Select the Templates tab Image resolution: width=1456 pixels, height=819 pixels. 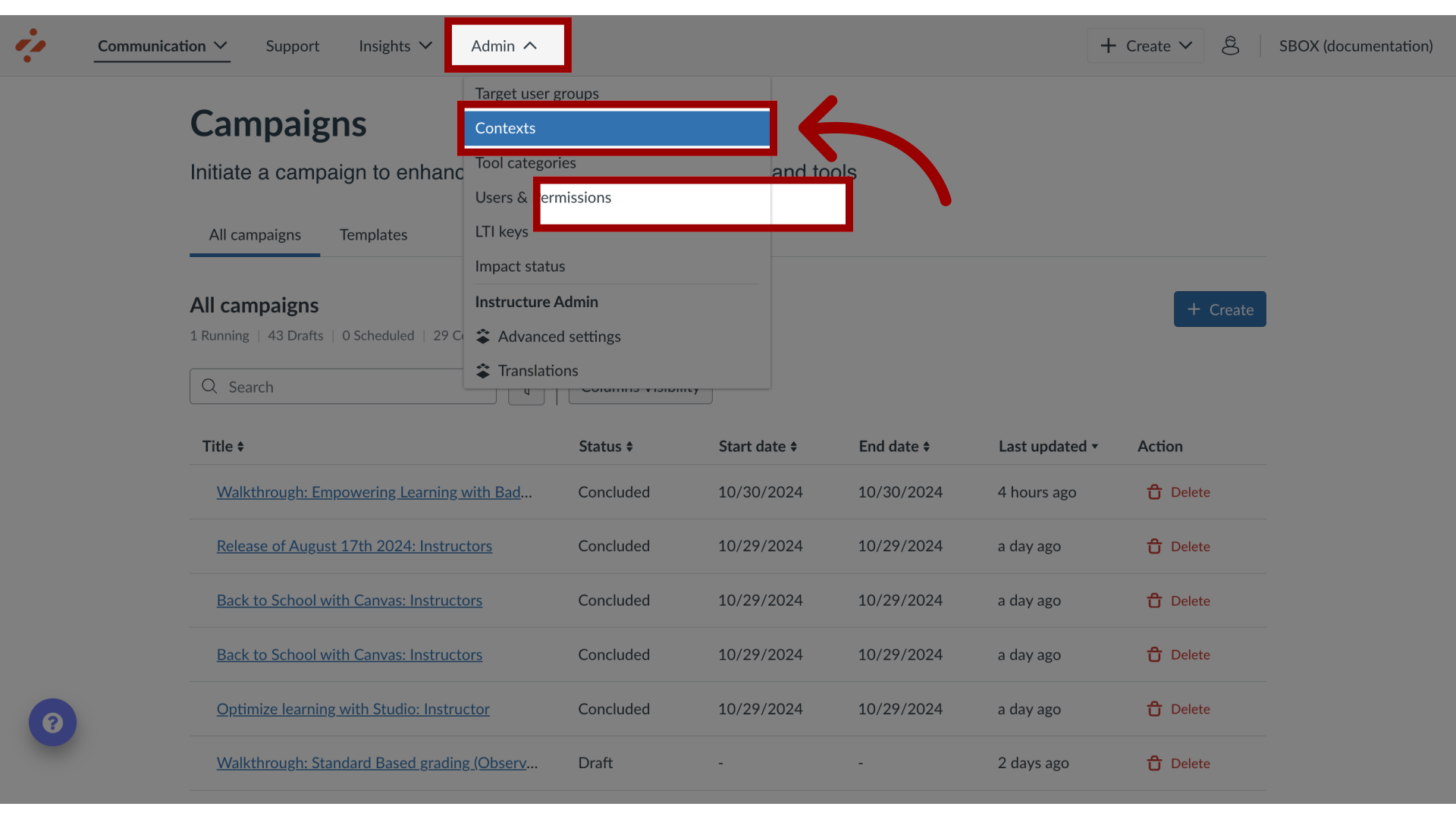tap(373, 233)
